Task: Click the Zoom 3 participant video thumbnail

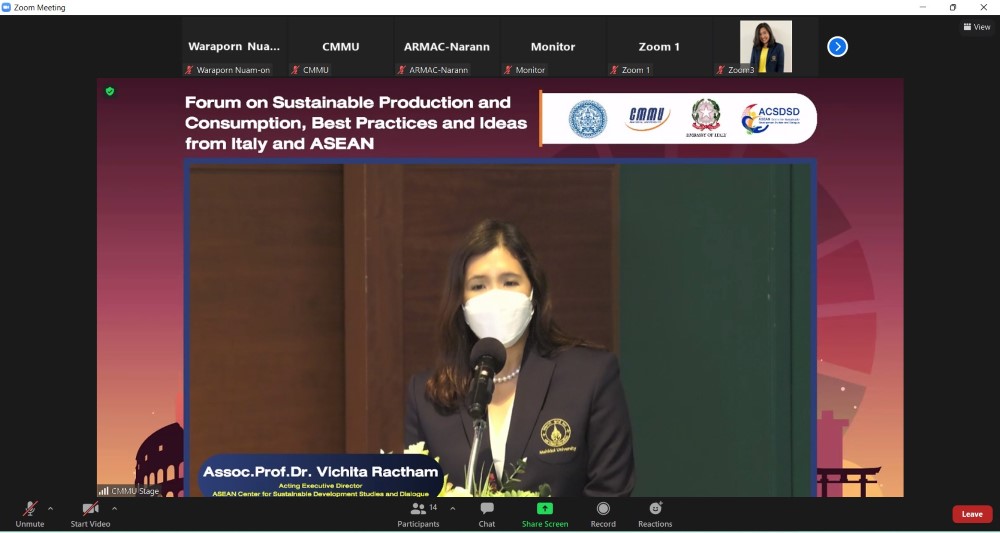Action: (x=765, y=47)
